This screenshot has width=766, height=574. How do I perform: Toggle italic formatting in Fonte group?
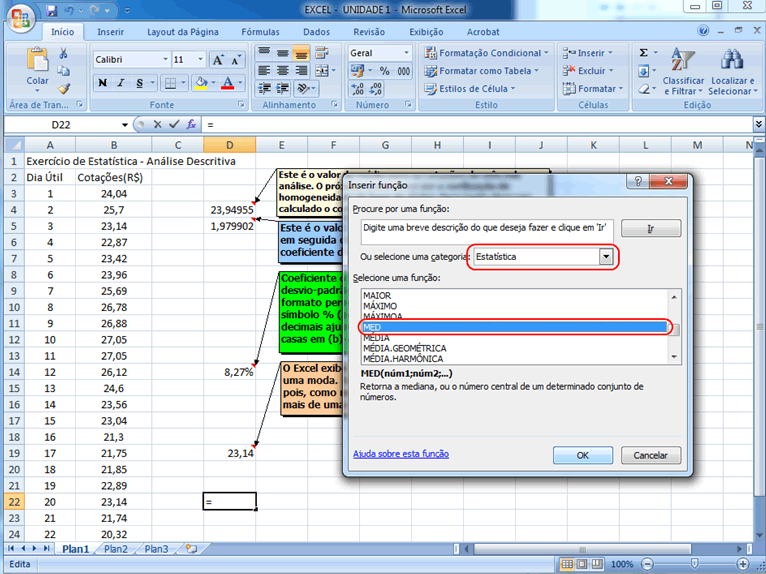(x=121, y=83)
